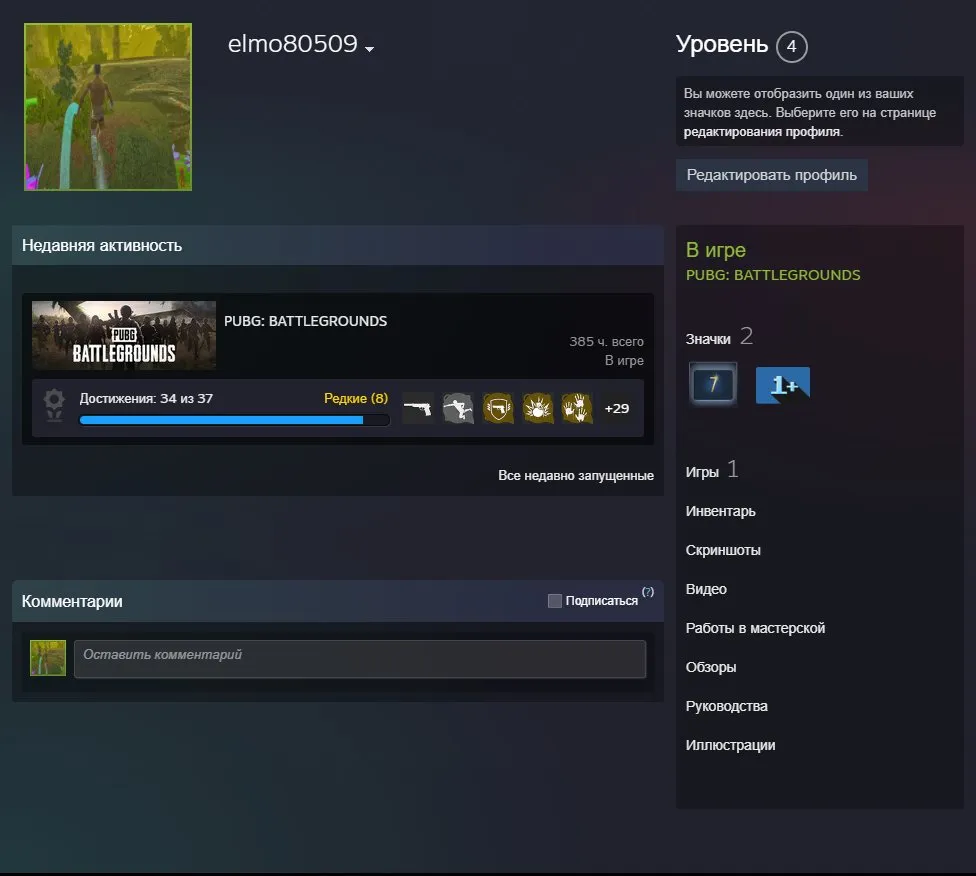Click the achievements progress bar
Image resolution: width=976 pixels, height=876 pixels.
(x=235, y=420)
